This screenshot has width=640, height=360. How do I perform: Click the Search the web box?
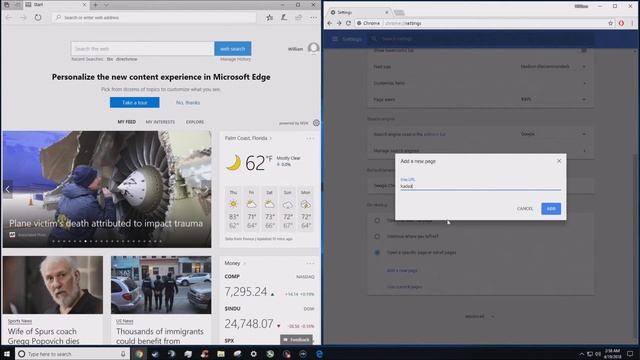pyautogui.click(x=142, y=49)
